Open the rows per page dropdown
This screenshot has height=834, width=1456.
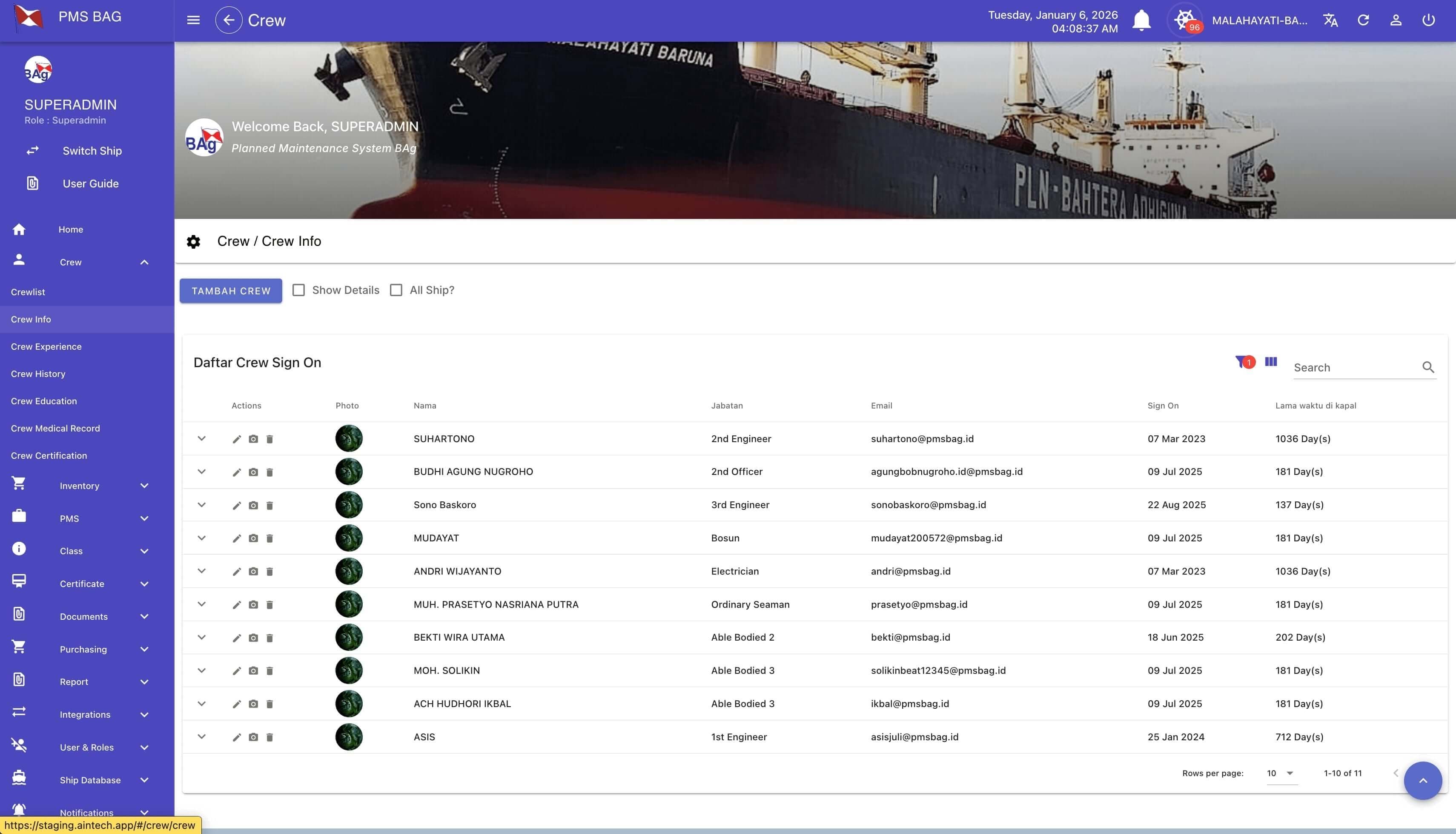click(1279, 773)
